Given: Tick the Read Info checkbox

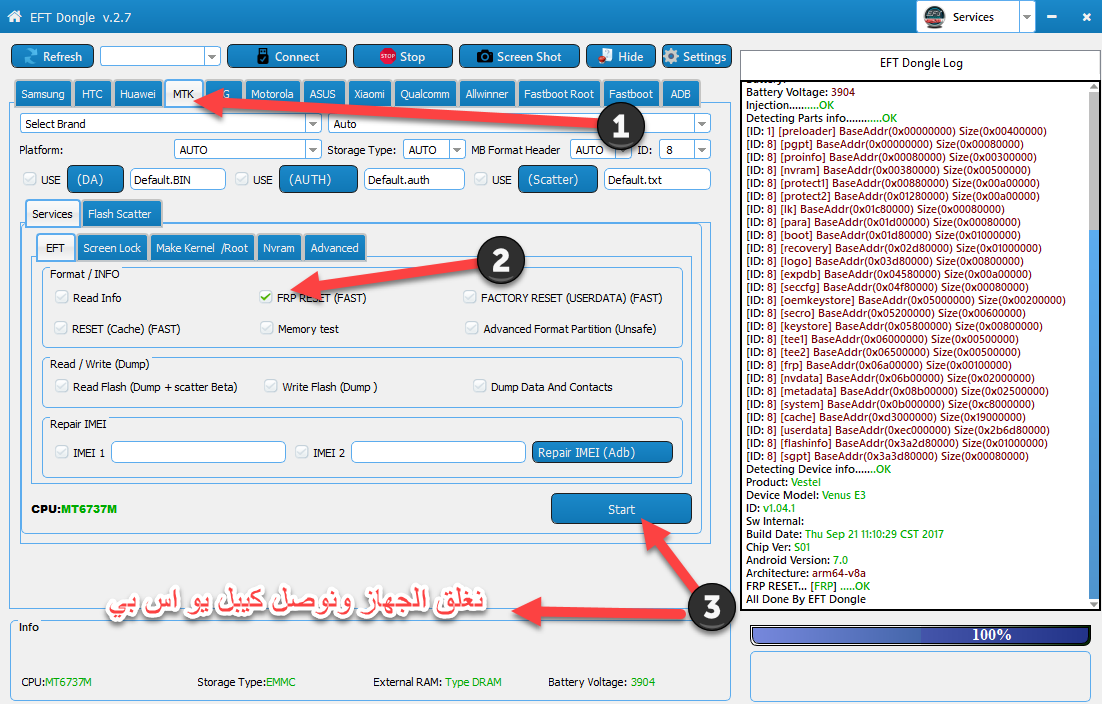Looking at the screenshot, I should (62, 297).
